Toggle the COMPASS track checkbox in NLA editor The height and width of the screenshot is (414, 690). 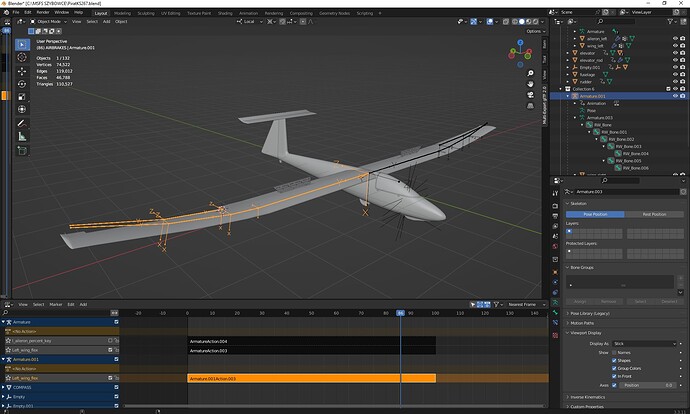click(x=116, y=387)
